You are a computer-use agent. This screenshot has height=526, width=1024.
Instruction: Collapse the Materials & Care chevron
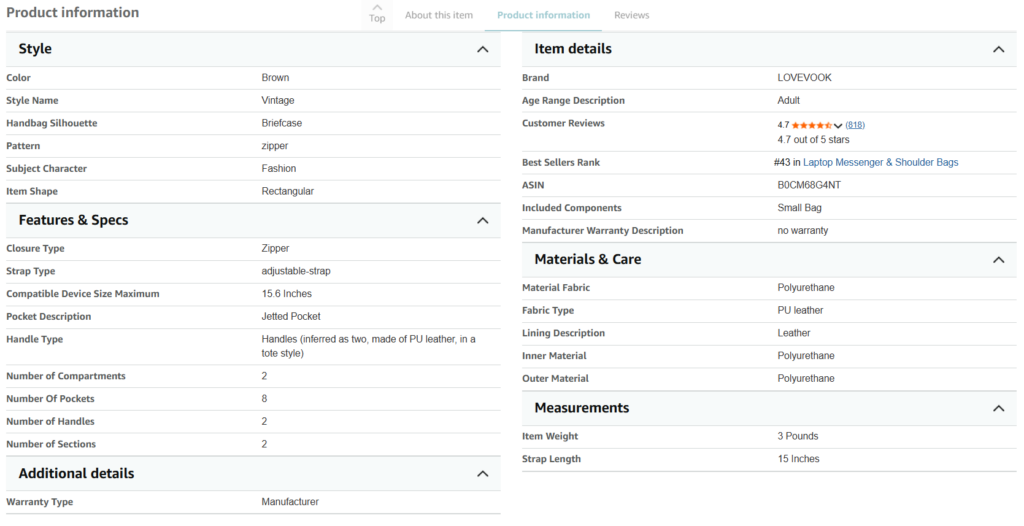coord(999,259)
